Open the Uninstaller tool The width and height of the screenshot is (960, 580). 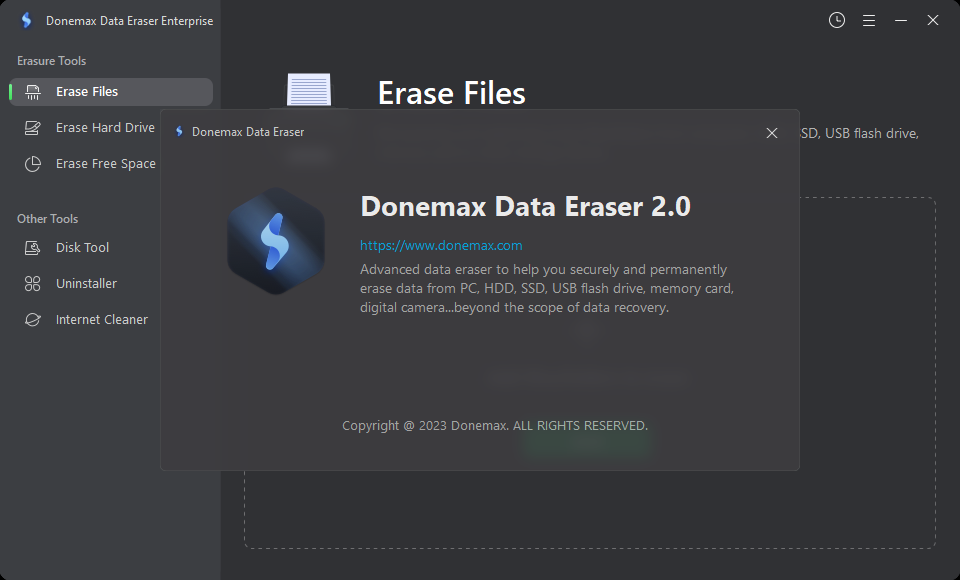pyautogui.click(x=86, y=284)
